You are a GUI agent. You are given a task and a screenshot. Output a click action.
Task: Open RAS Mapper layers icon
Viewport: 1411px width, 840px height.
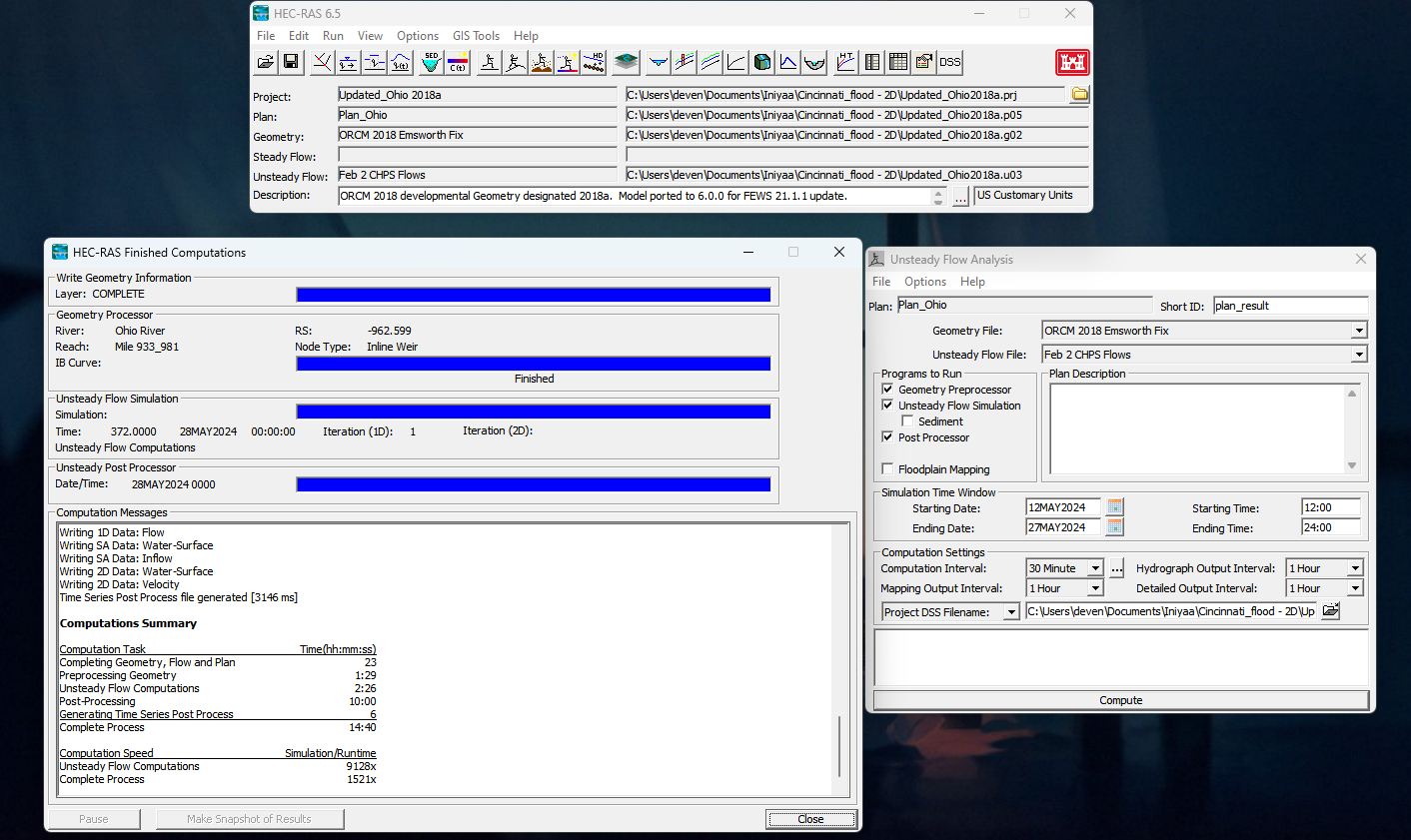626,62
